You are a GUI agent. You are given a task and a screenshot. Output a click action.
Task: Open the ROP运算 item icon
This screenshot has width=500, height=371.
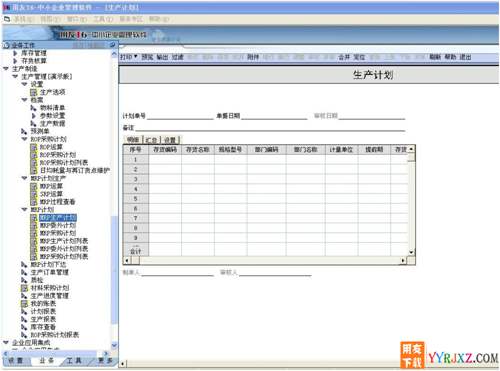(34, 147)
